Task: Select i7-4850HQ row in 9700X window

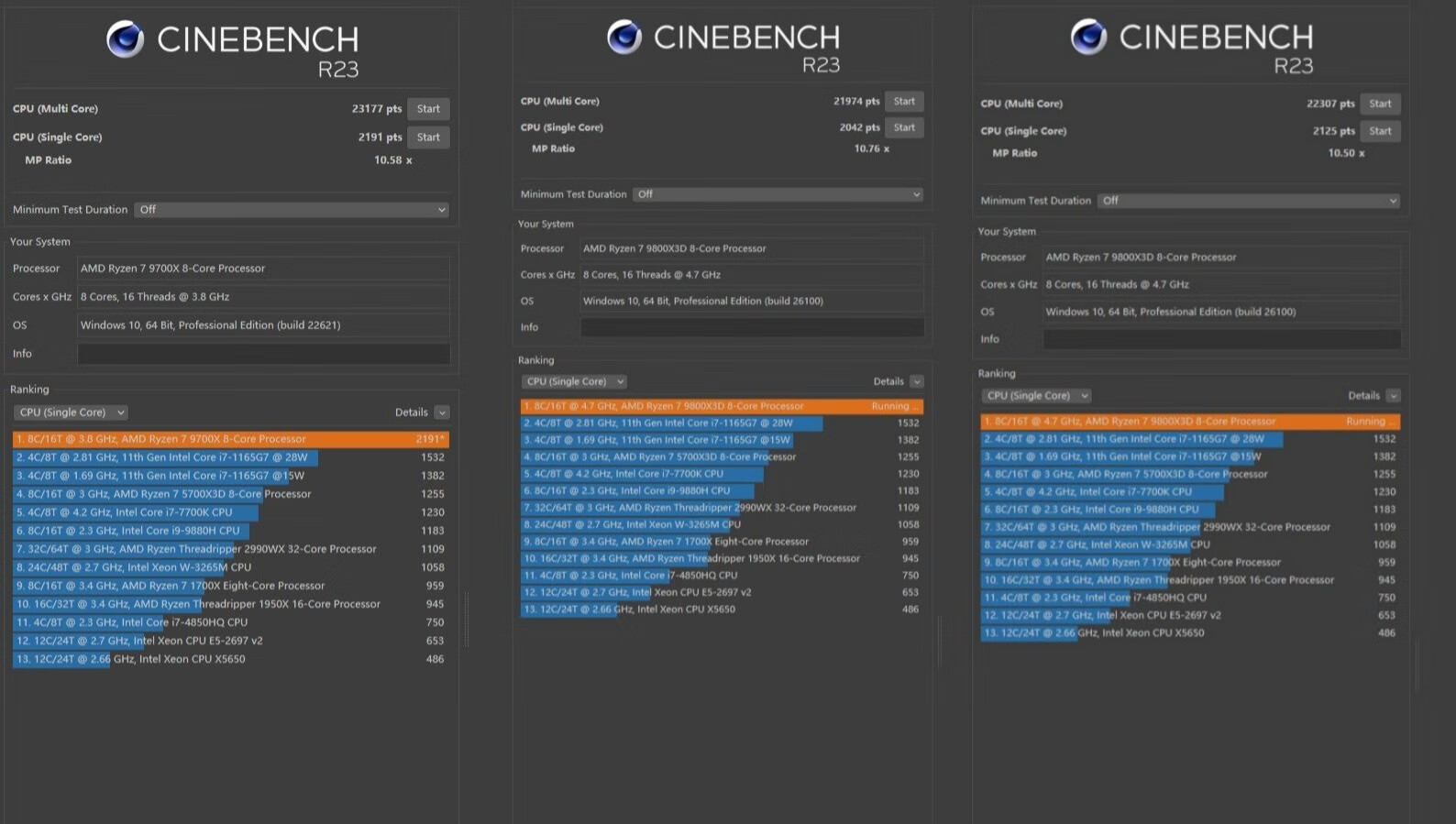Action: 231,622
